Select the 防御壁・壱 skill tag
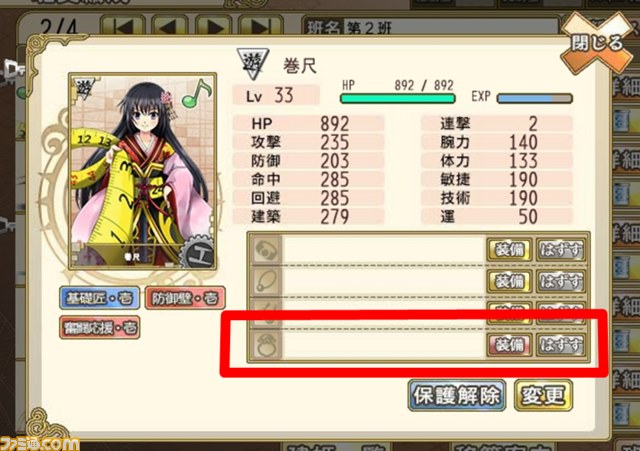The width and height of the screenshot is (640, 451). (185, 298)
